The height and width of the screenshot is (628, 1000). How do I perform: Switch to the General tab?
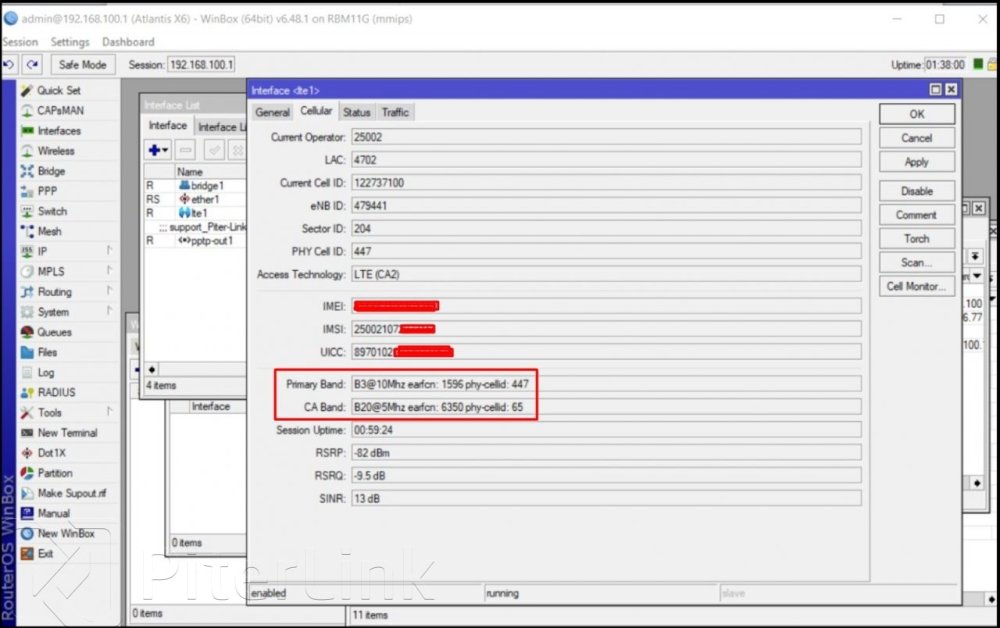pyautogui.click(x=272, y=112)
